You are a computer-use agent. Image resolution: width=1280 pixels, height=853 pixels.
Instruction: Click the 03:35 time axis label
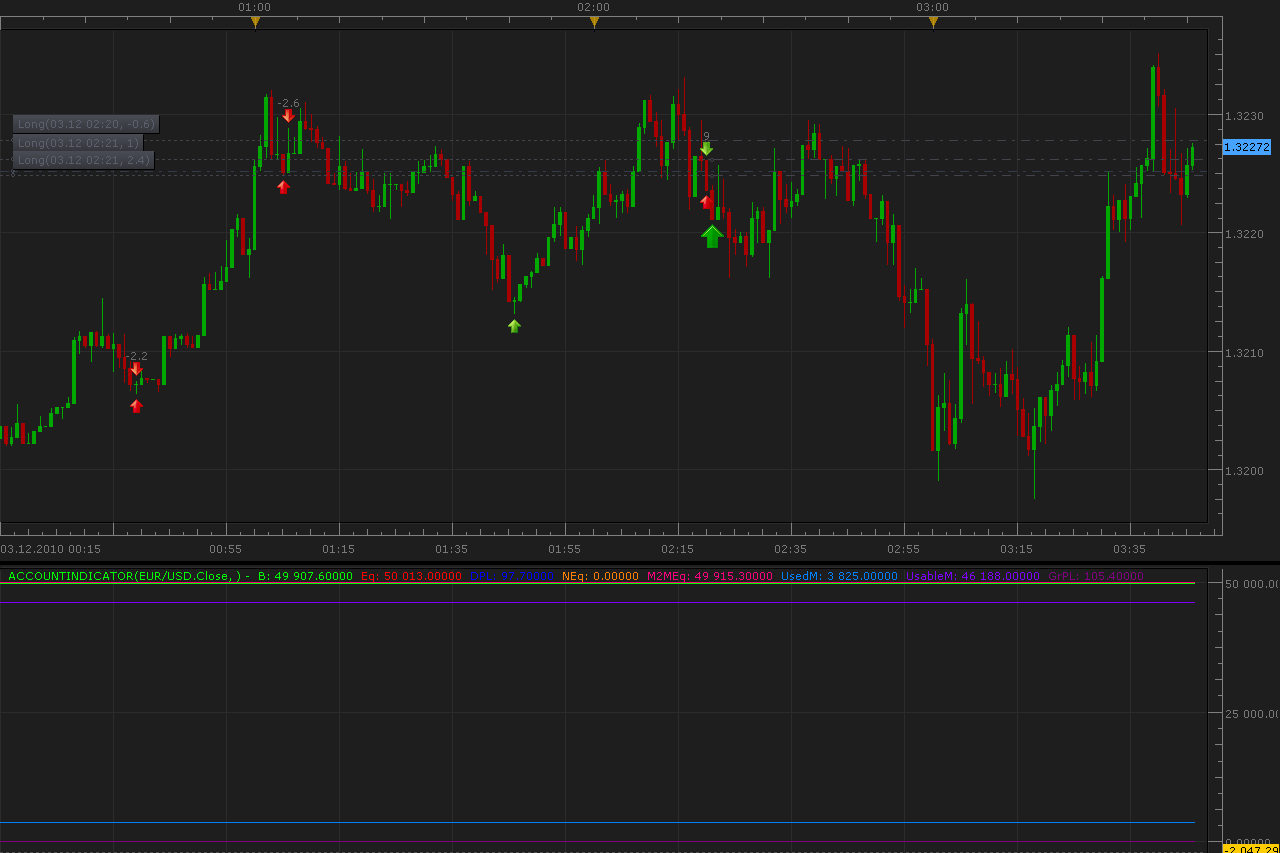click(1129, 549)
